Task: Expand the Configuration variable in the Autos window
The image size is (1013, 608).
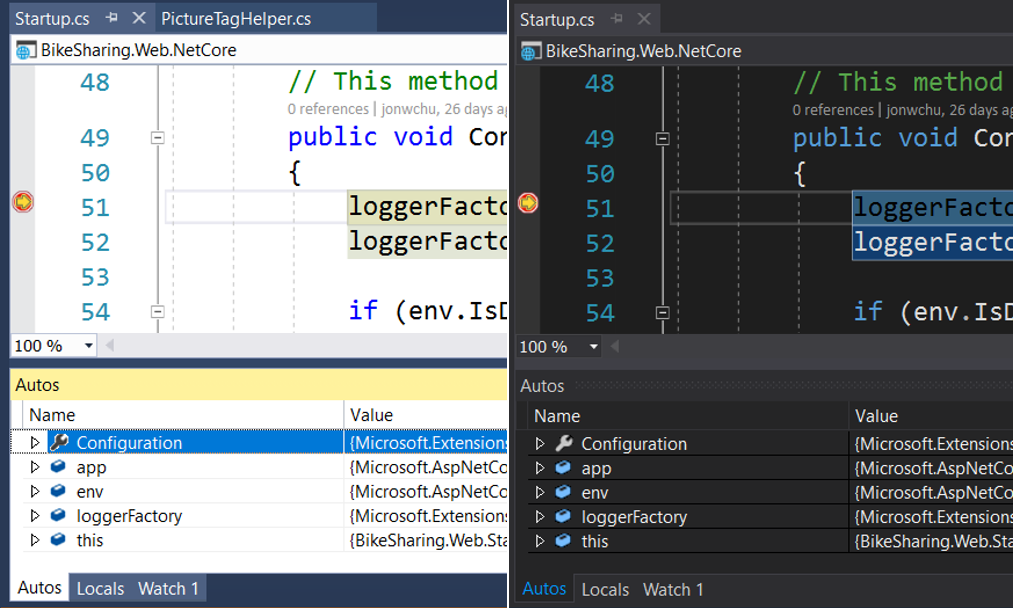Action: tap(34, 442)
